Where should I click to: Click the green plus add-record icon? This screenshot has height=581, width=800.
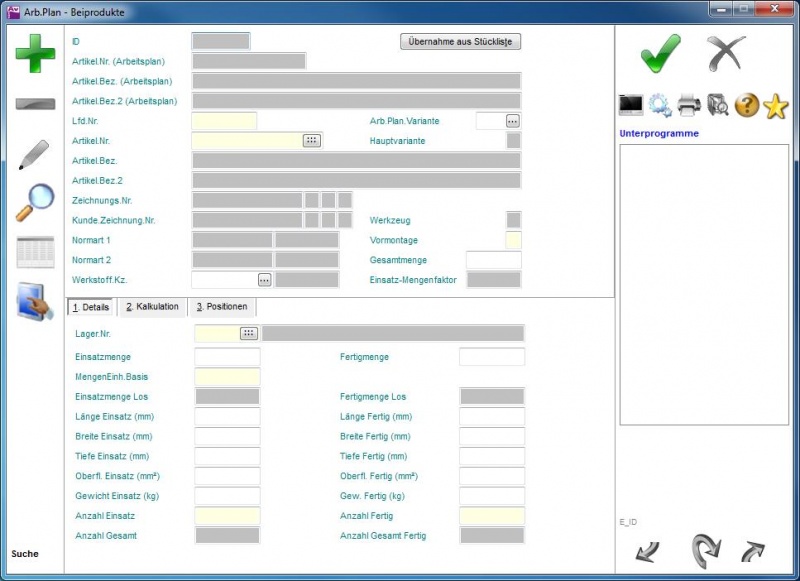(35, 52)
